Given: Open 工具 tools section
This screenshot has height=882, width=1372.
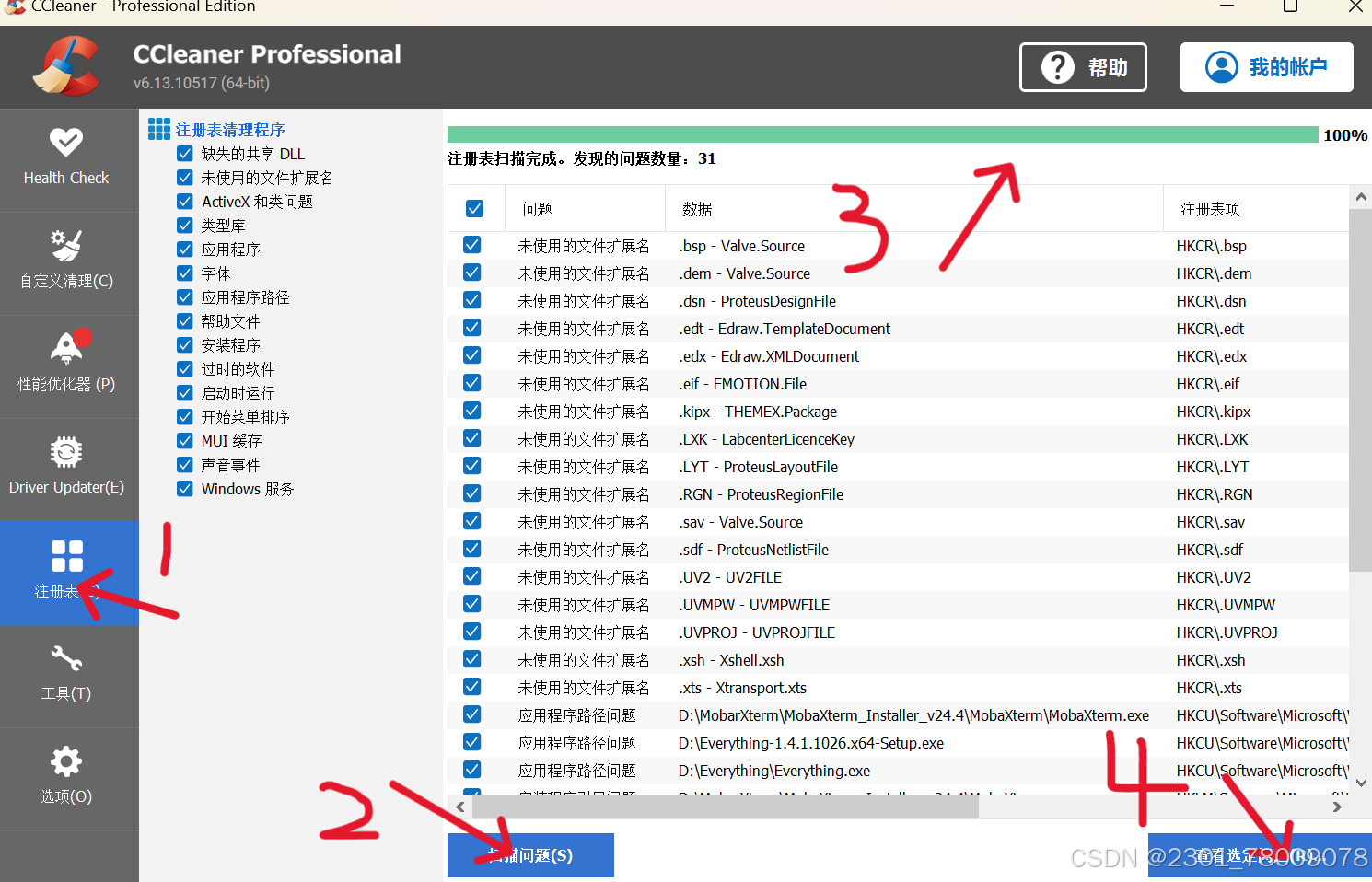Looking at the screenshot, I should click(69, 676).
